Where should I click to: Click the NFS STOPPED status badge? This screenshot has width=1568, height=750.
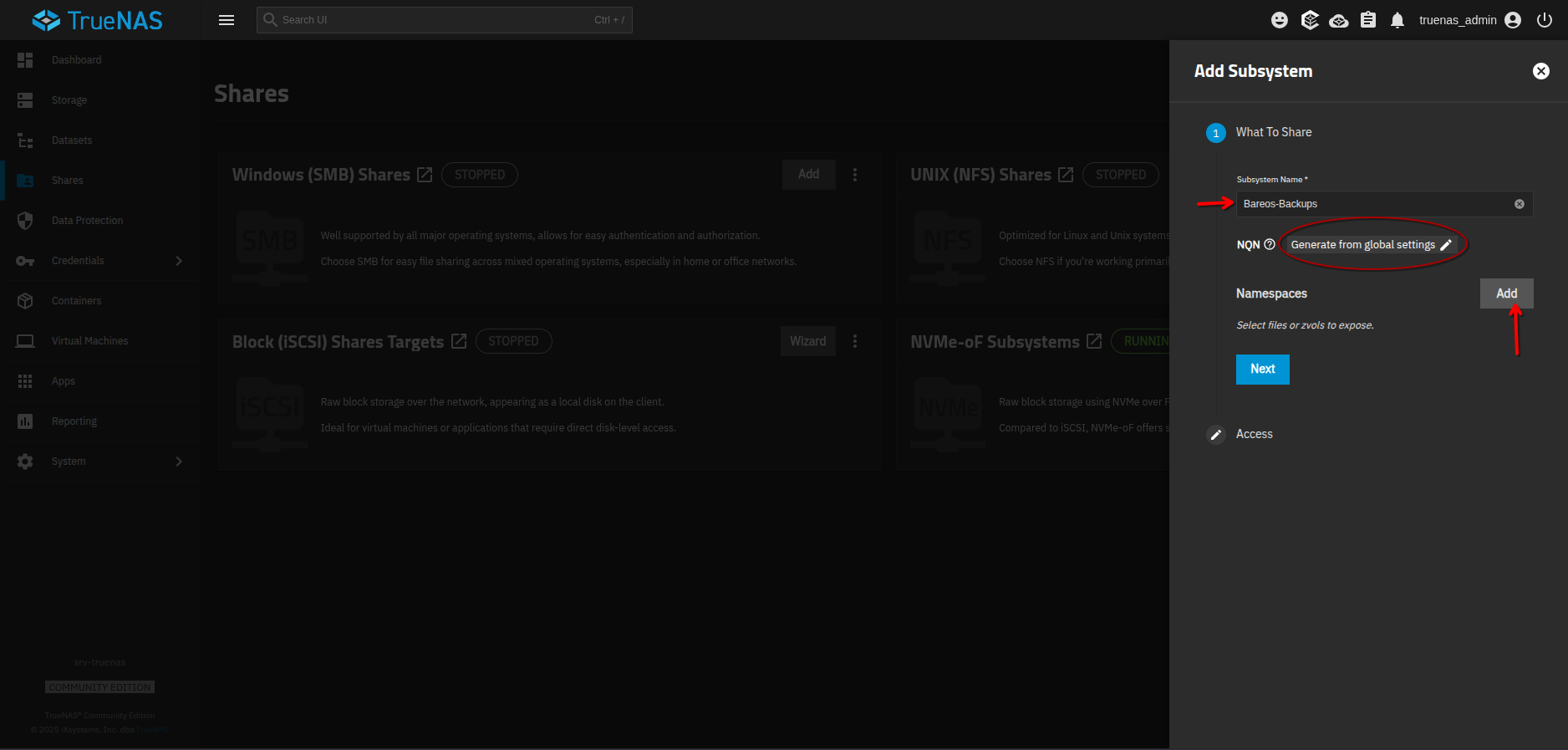point(1121,175)
